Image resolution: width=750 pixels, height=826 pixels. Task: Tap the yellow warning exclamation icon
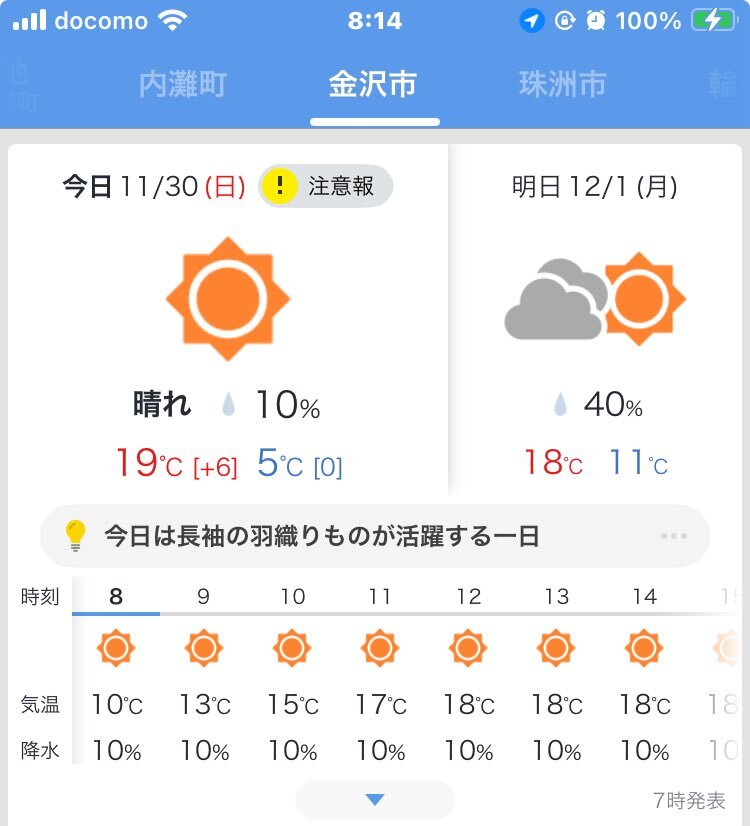281,186
